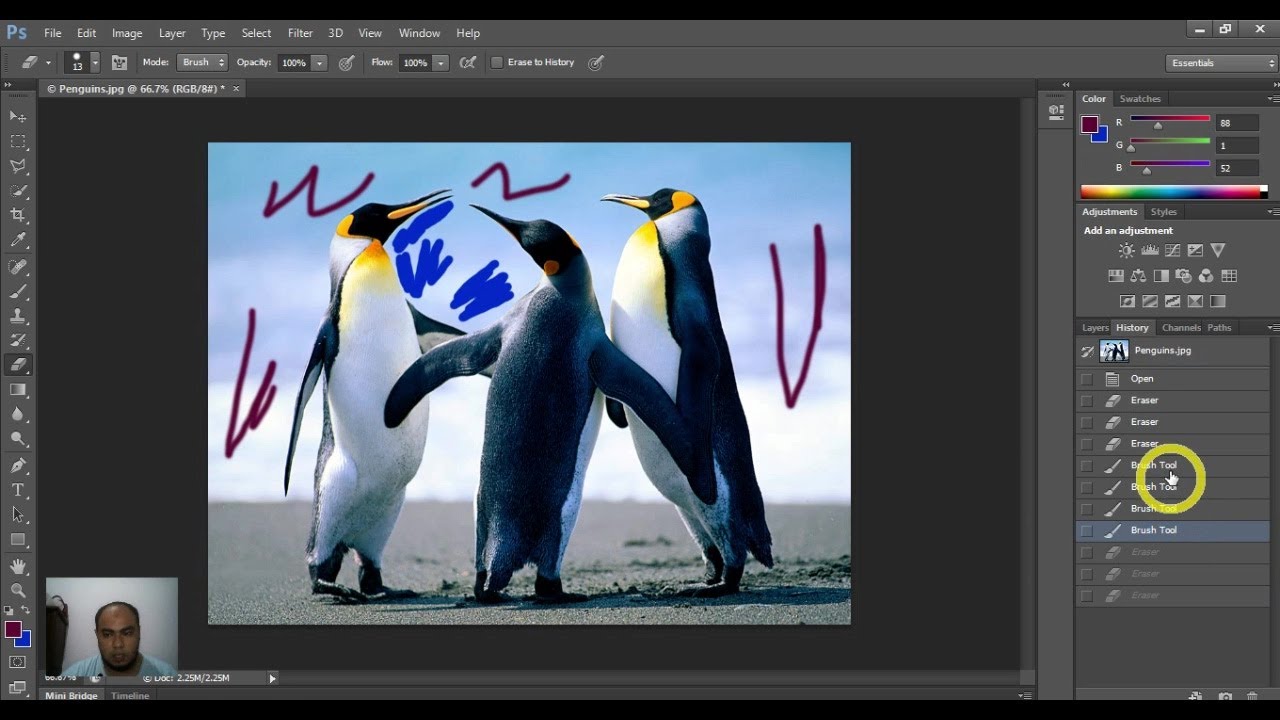
Task: Select the Crop tool
Action: click(18, 216)
